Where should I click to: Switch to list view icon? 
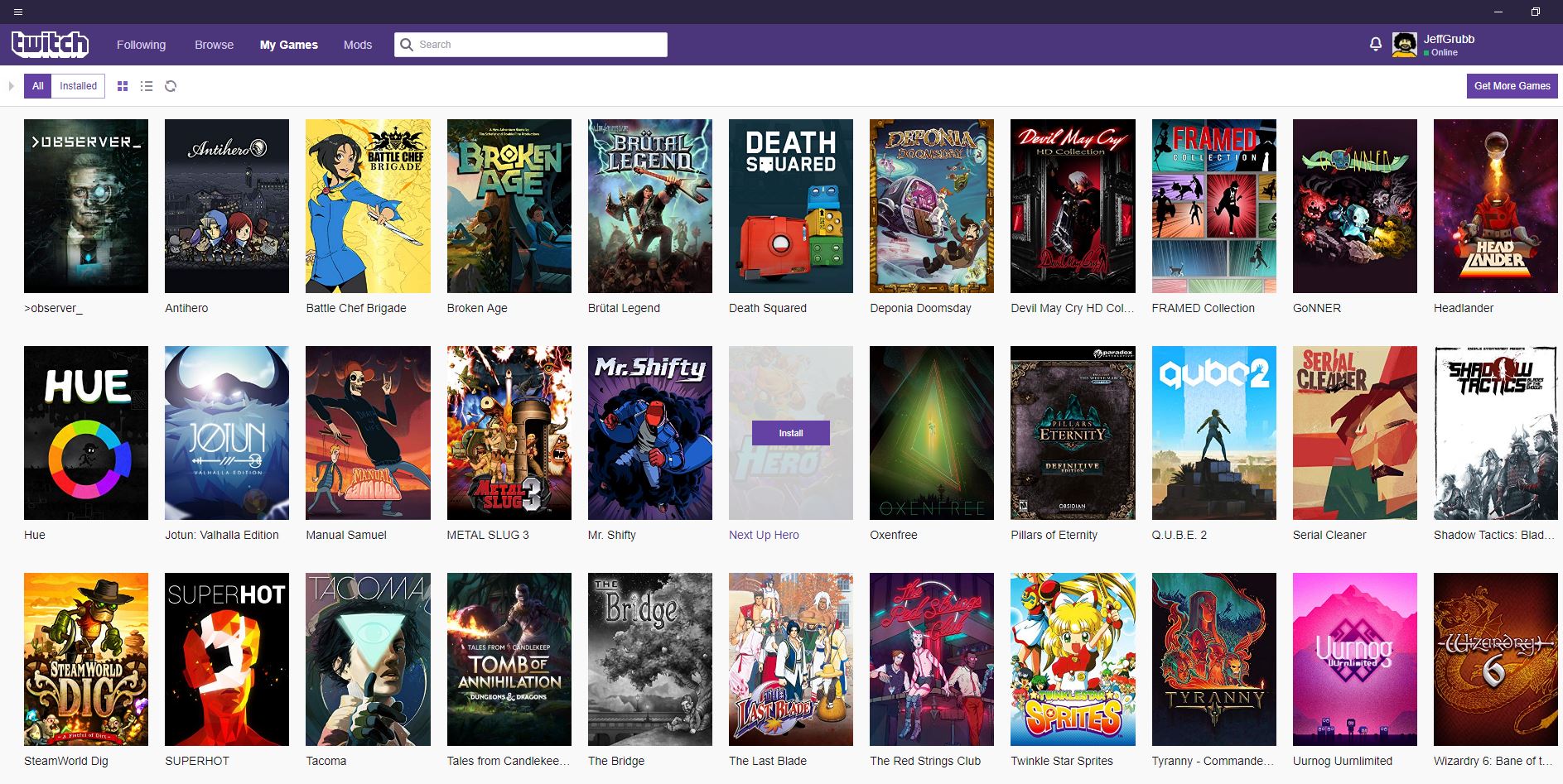point(147,86)
